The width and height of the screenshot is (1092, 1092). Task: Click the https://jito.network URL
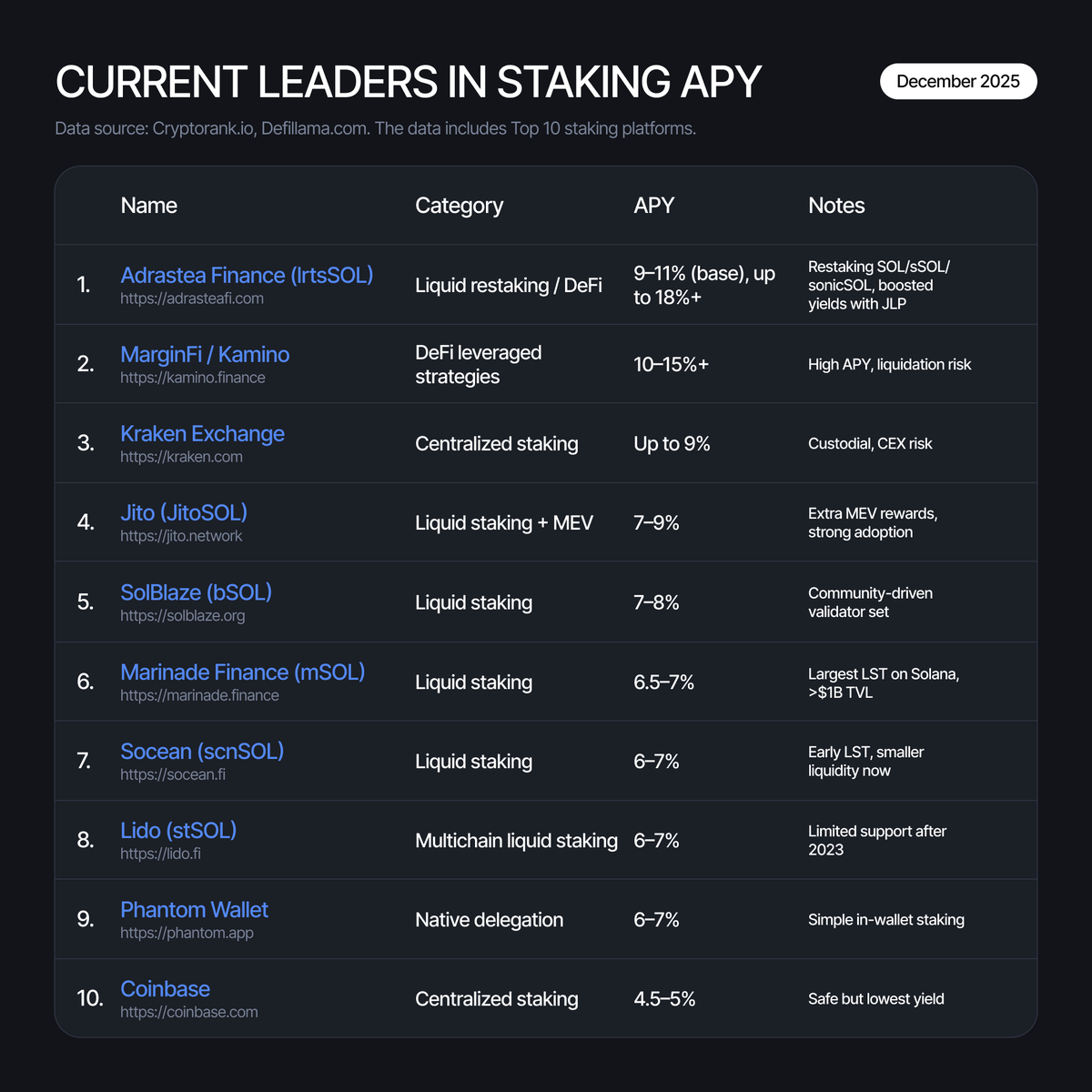click(x=181, y=536)
